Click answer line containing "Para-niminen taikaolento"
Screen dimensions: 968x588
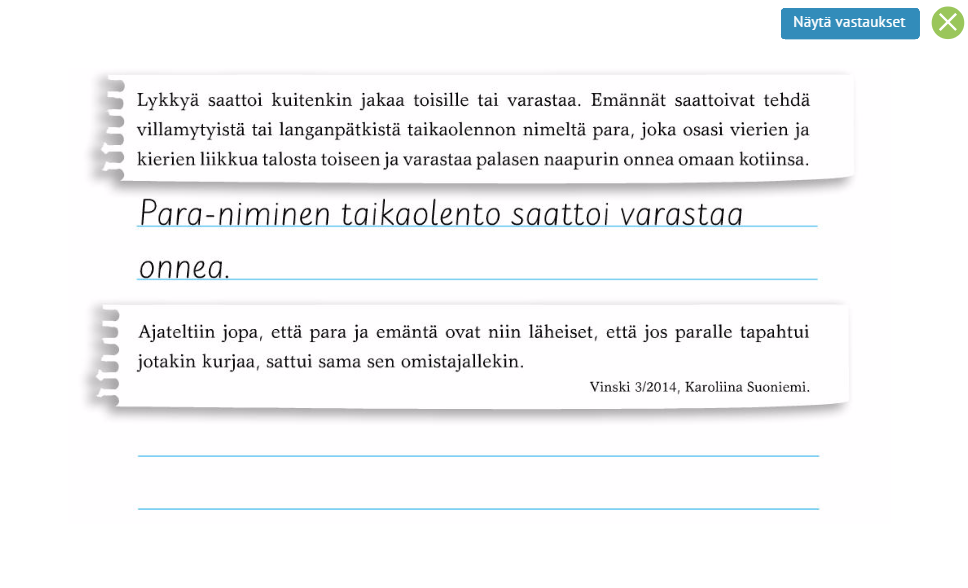pyautogui.click(x=477, y=214)
